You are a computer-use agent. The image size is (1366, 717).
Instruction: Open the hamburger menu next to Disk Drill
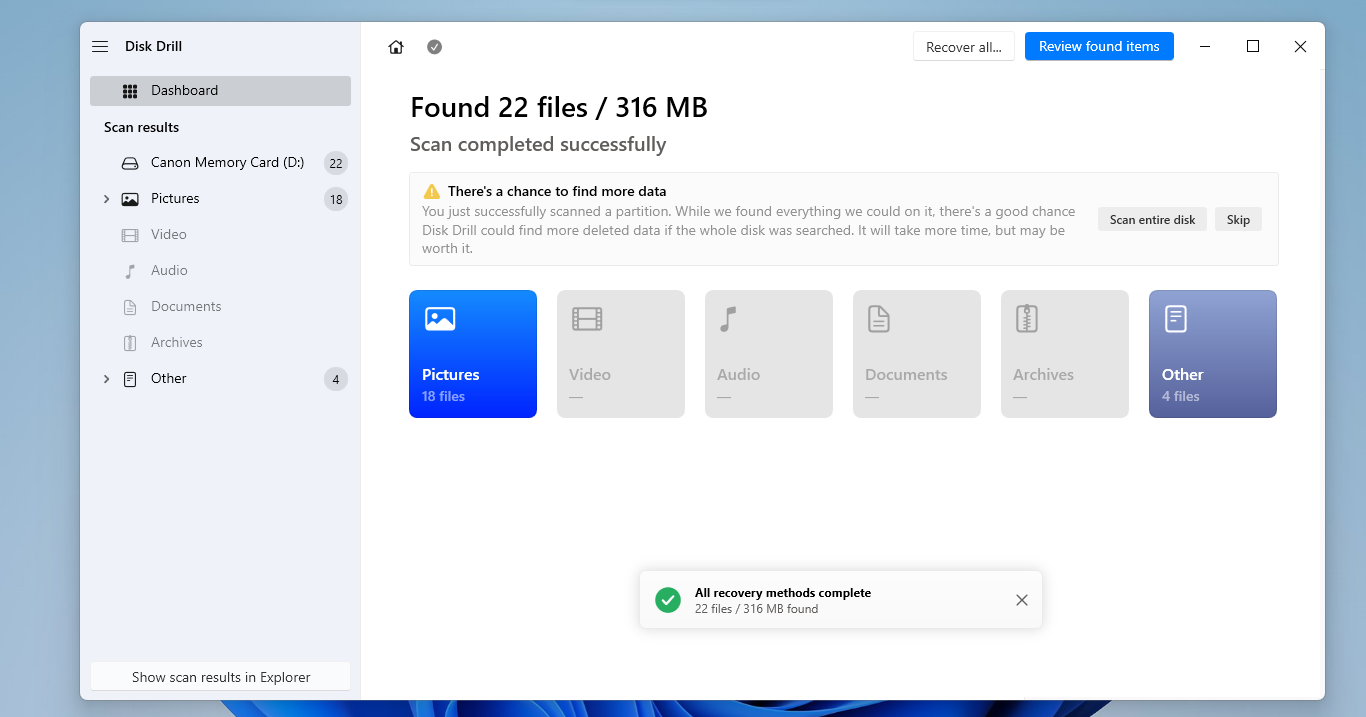[x=100, y=47]
